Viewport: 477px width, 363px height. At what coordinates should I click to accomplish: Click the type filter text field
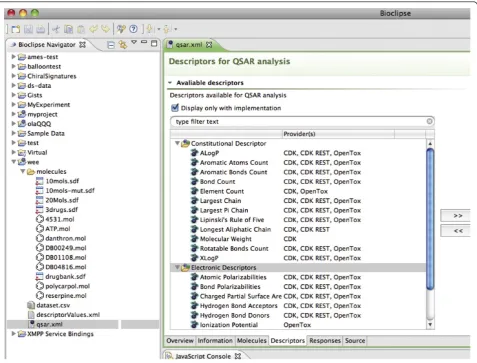[x=302, y=121]
